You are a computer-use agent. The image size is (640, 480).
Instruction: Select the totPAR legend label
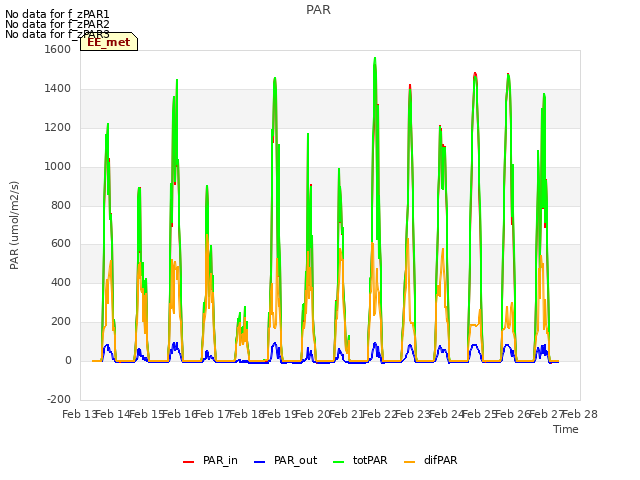tap(370, 460)
